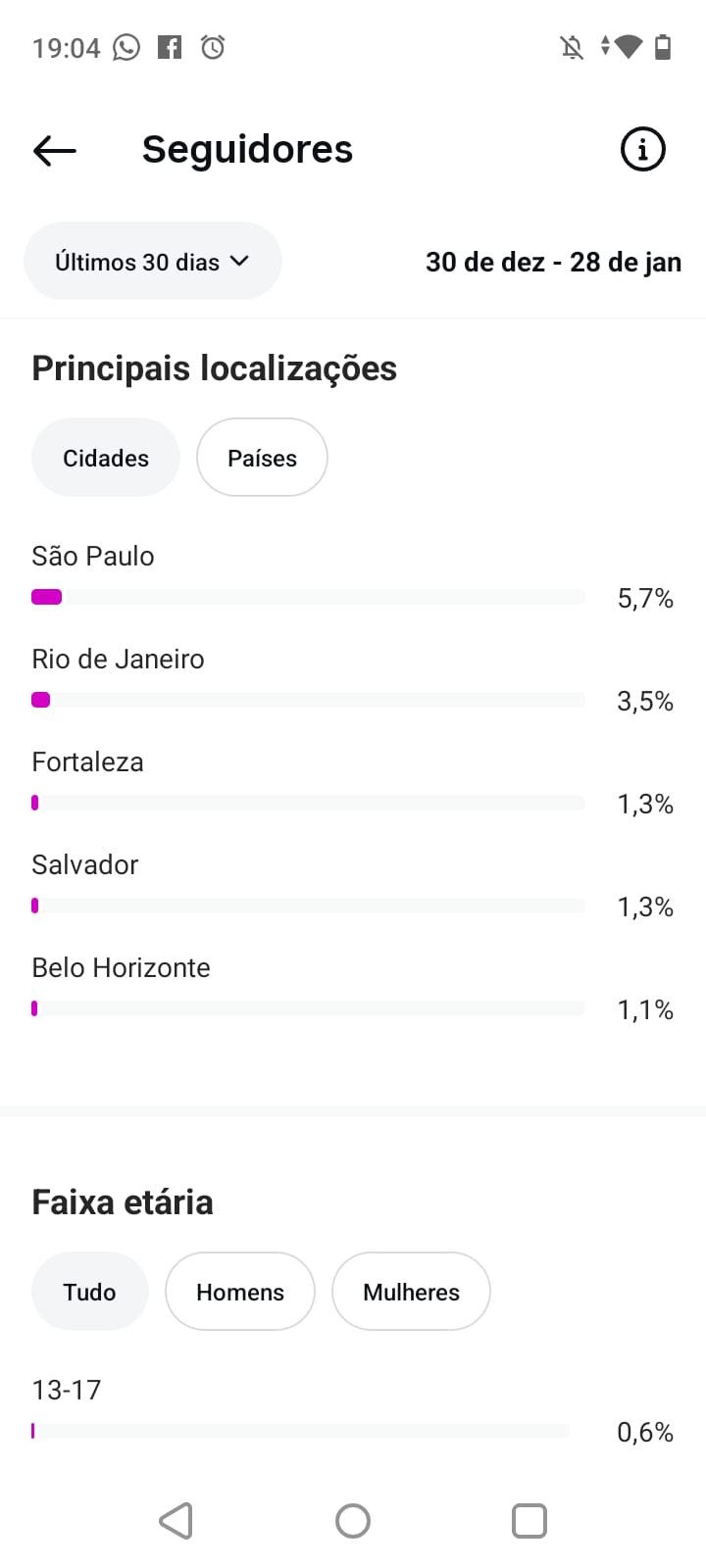Switch to the Países filter chip
This screenshot has width=706, height=1568.
pos(262,458)
